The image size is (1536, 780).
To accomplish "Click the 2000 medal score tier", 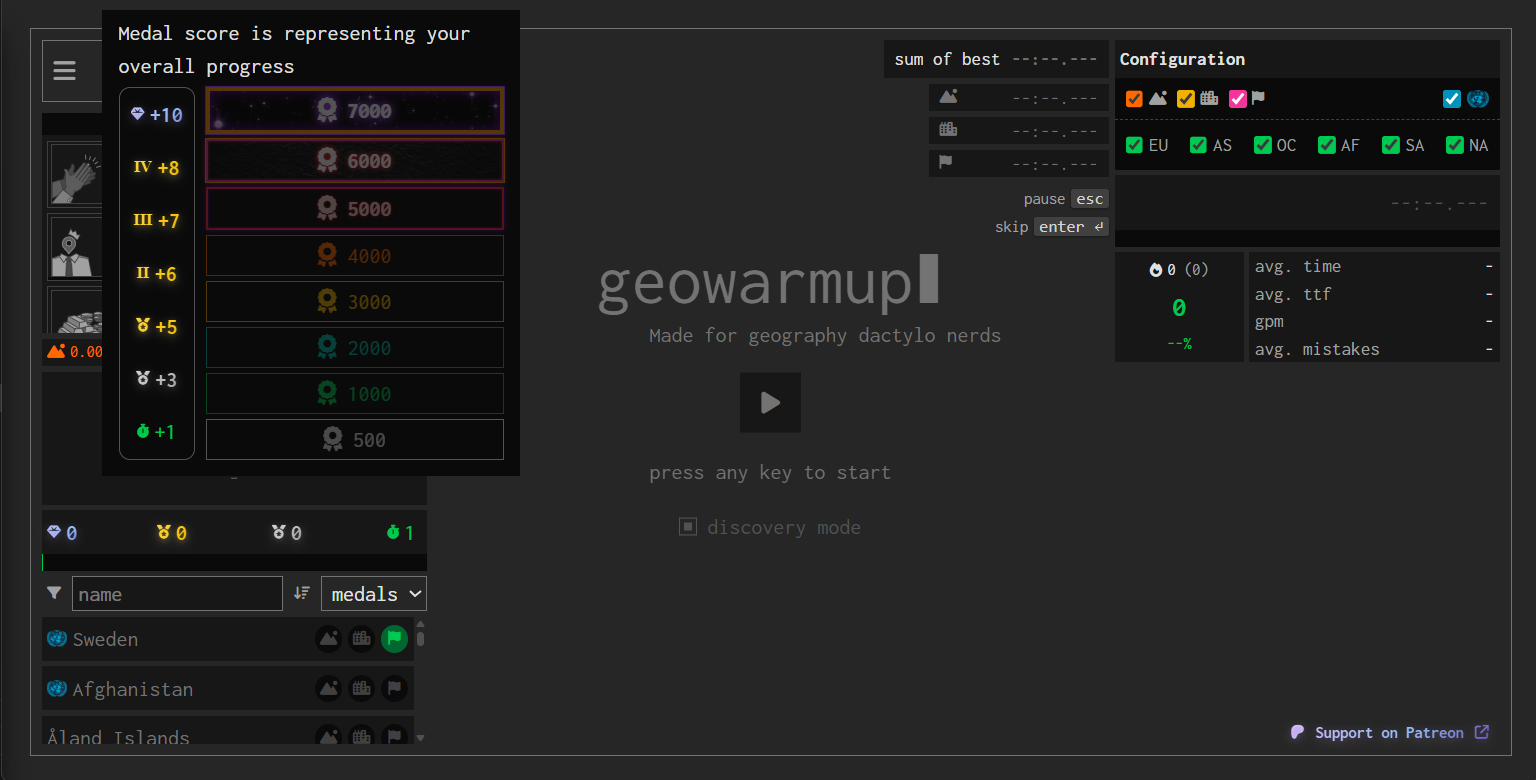I will click(x=355, y=348).
